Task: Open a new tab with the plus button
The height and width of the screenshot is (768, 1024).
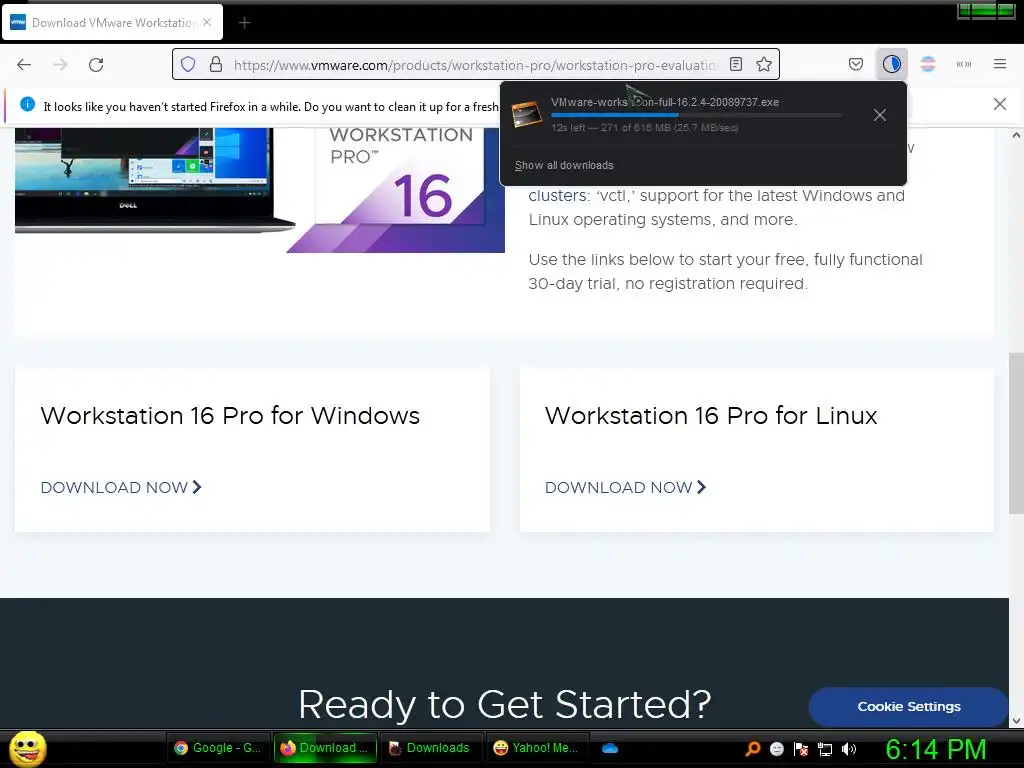Action: point(244,23)
